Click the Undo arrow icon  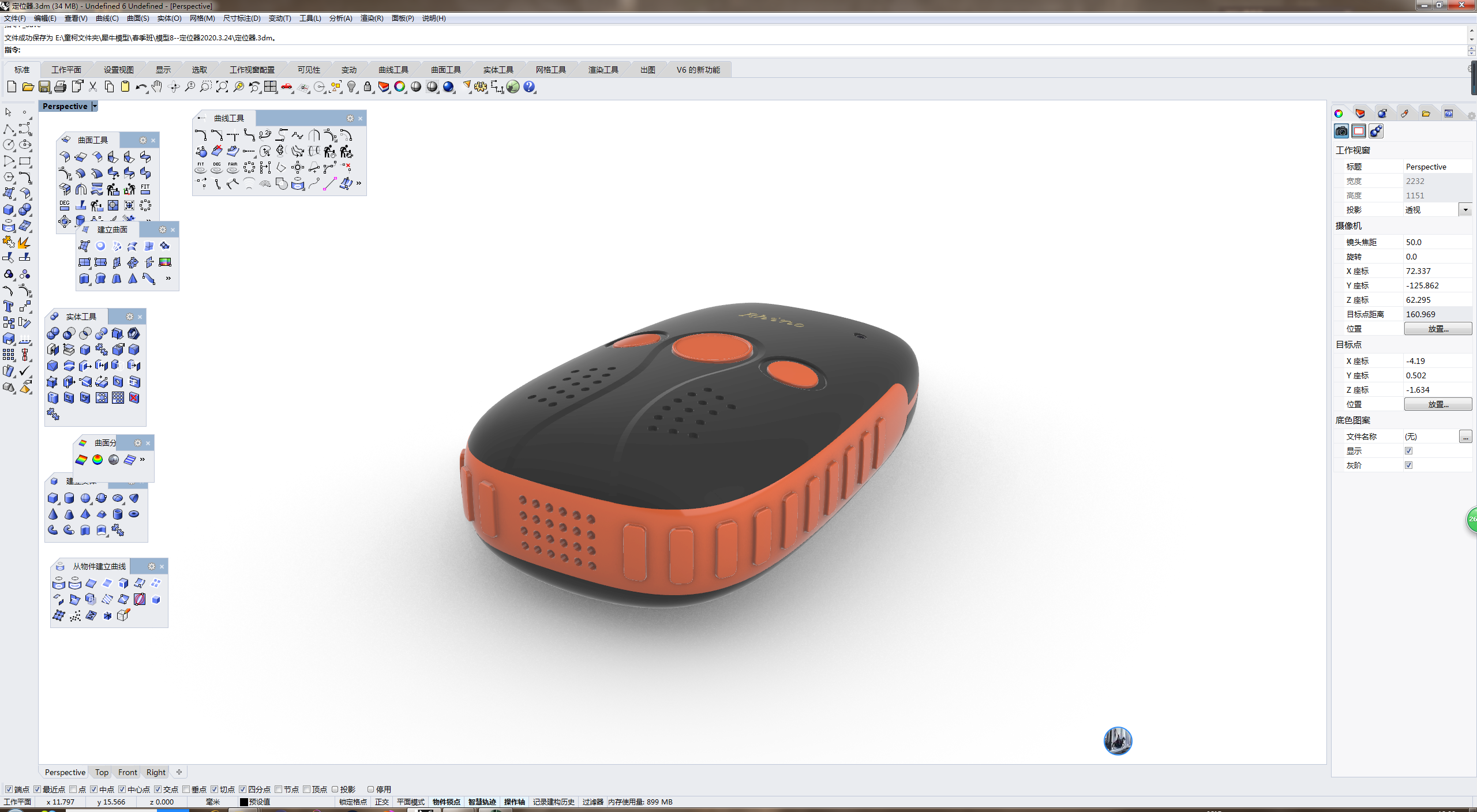(x=141, y=87)
